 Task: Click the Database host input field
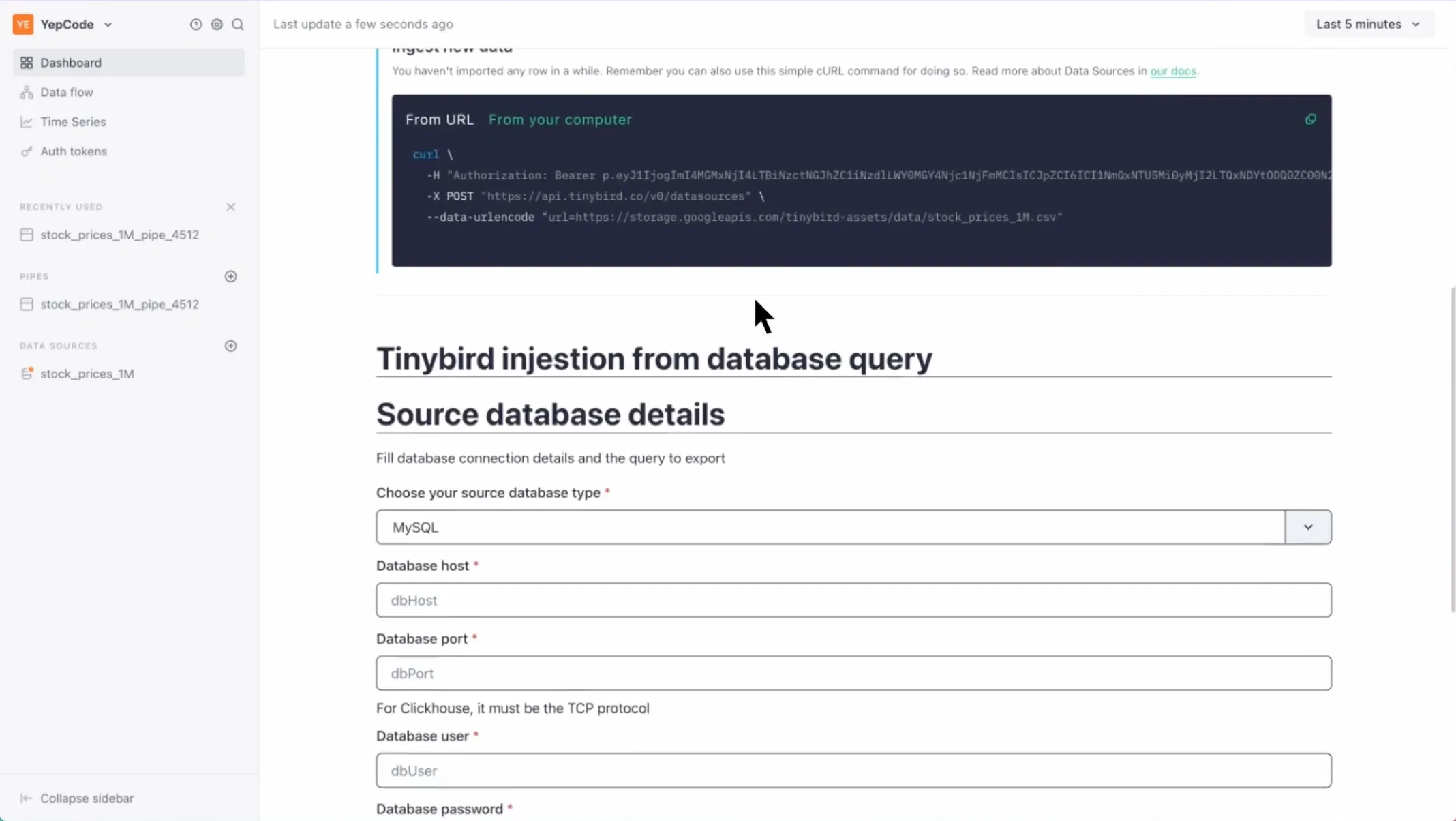(x=853, y=600)
